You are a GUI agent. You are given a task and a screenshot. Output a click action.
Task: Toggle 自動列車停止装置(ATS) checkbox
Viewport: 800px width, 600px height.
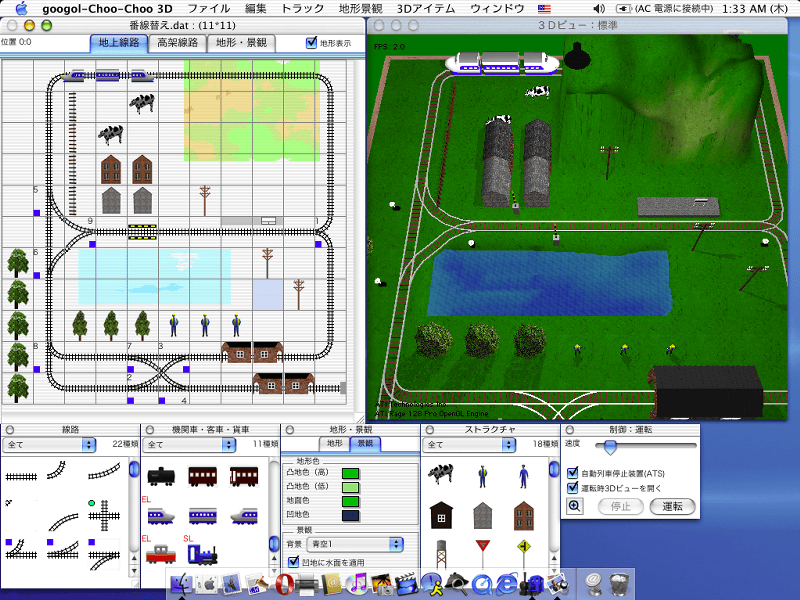point(572,472)
